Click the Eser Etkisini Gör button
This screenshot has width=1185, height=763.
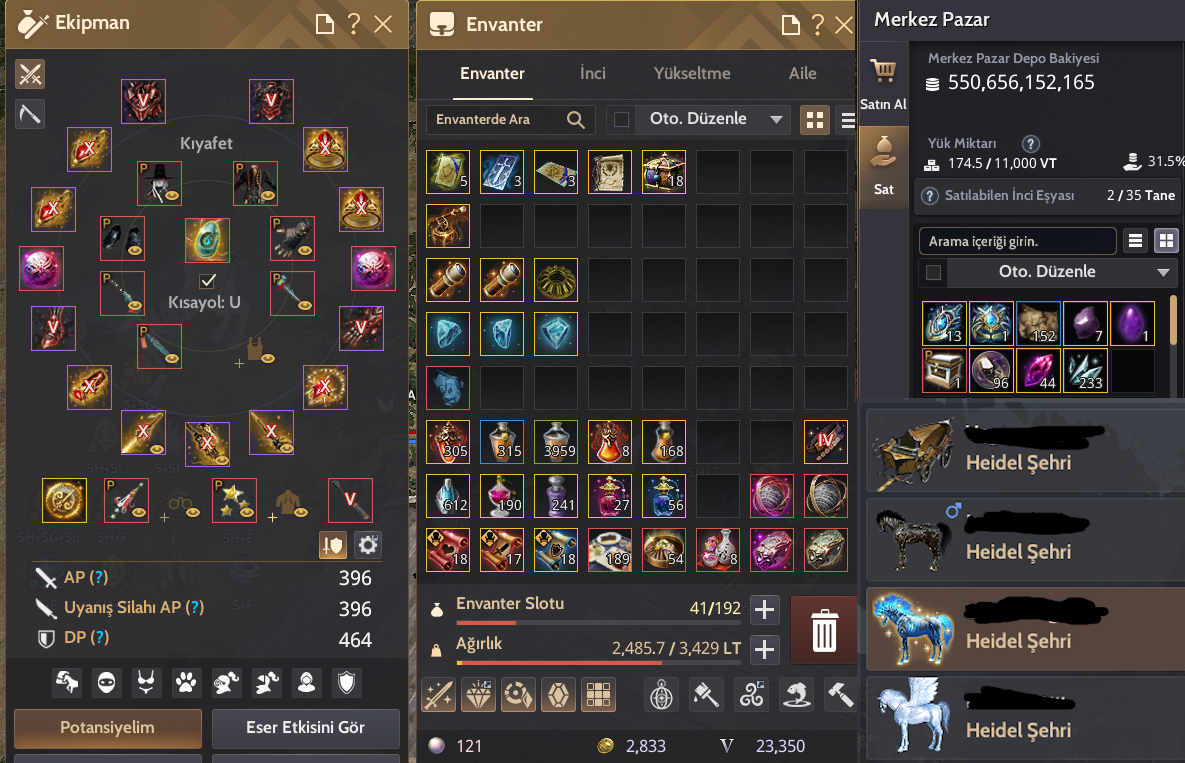305,727
